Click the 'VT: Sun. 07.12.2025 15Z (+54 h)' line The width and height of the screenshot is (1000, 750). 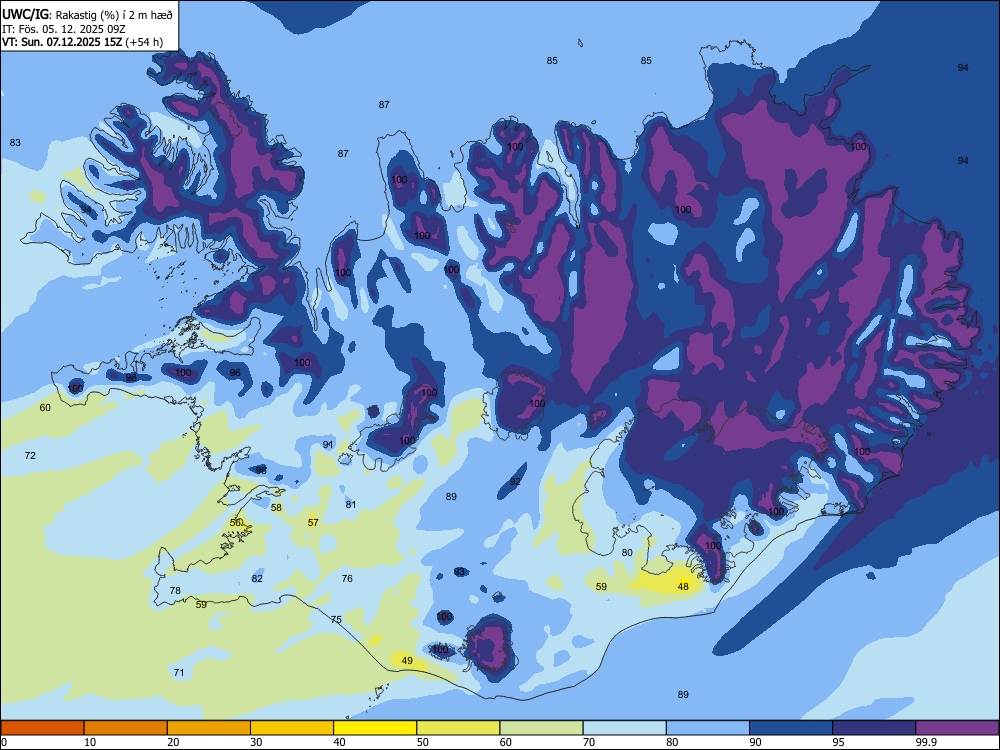click(82, 42)
